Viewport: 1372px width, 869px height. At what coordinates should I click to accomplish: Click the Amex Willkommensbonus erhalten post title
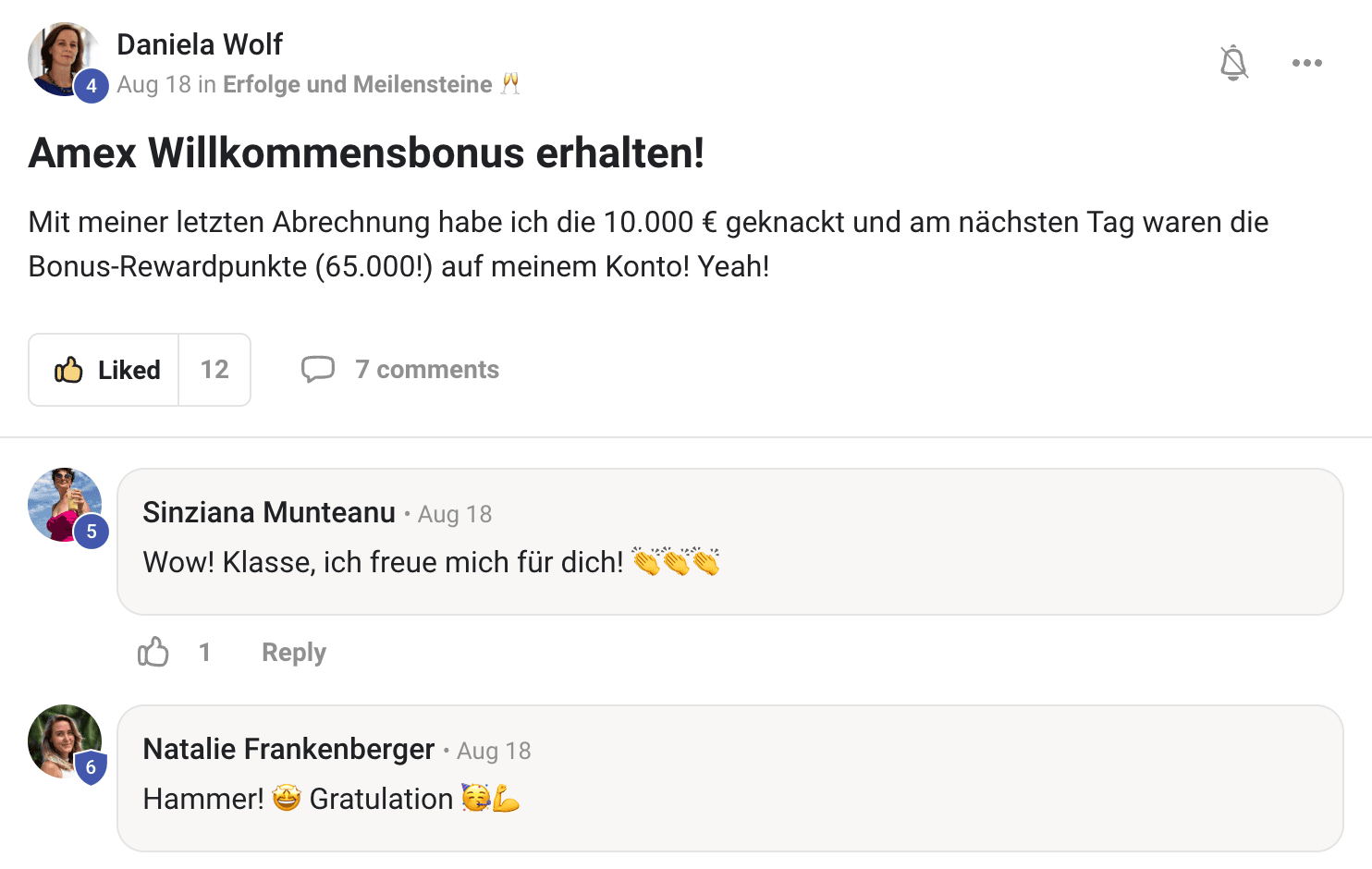[366, 153]
